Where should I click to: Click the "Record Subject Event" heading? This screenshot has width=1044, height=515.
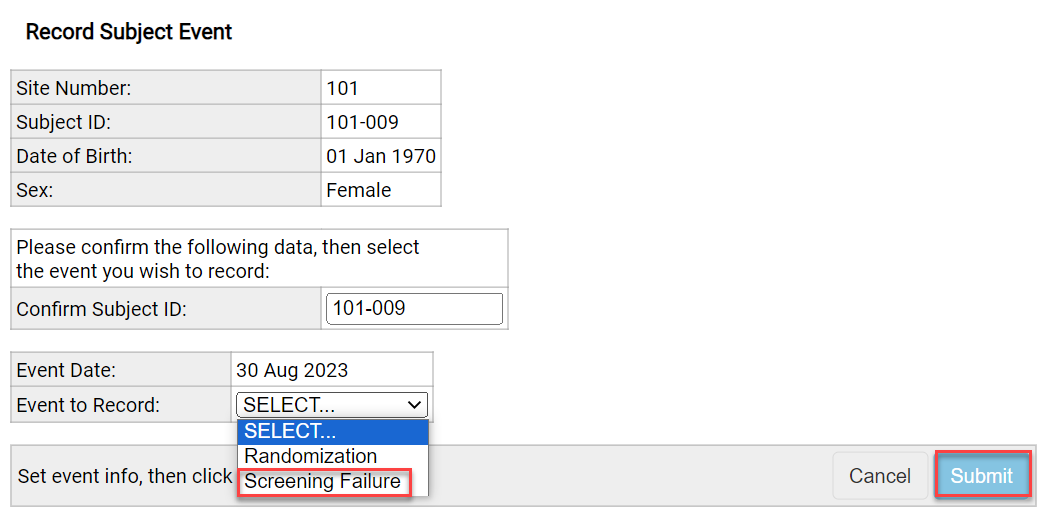click(129, 32)
